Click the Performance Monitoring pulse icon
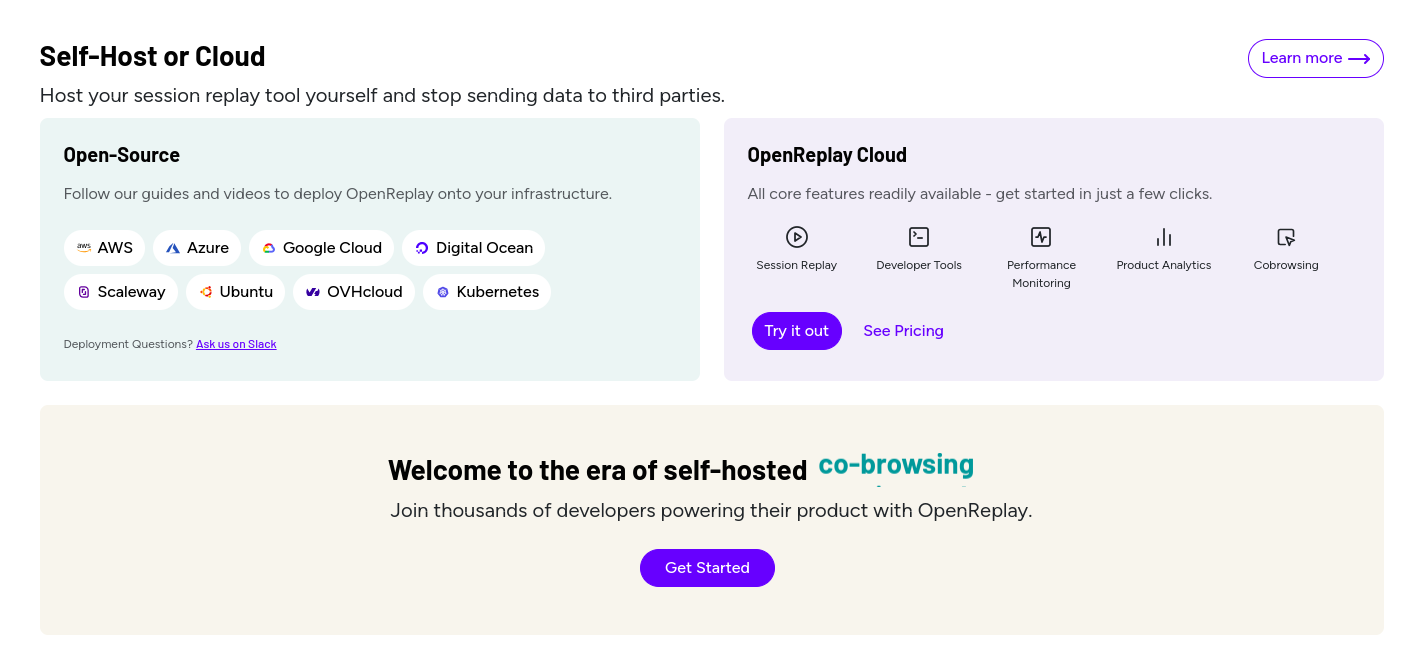Image resolution: width=1405 pixels, height=669 pixels. (x=1041, y=237)
